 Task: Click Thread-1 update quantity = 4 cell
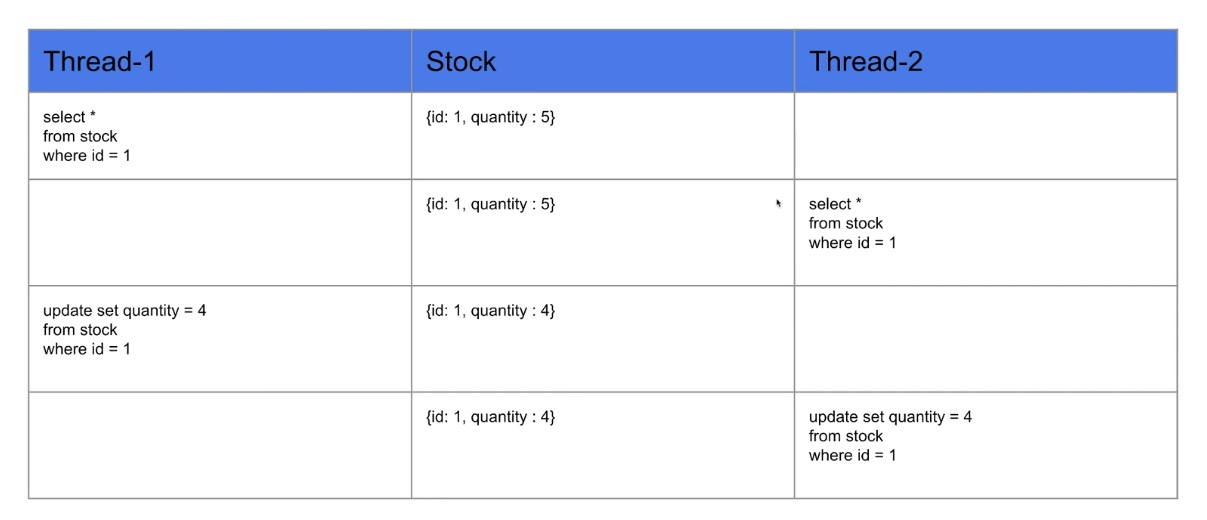pyautogui.click(x=220, y=339)
